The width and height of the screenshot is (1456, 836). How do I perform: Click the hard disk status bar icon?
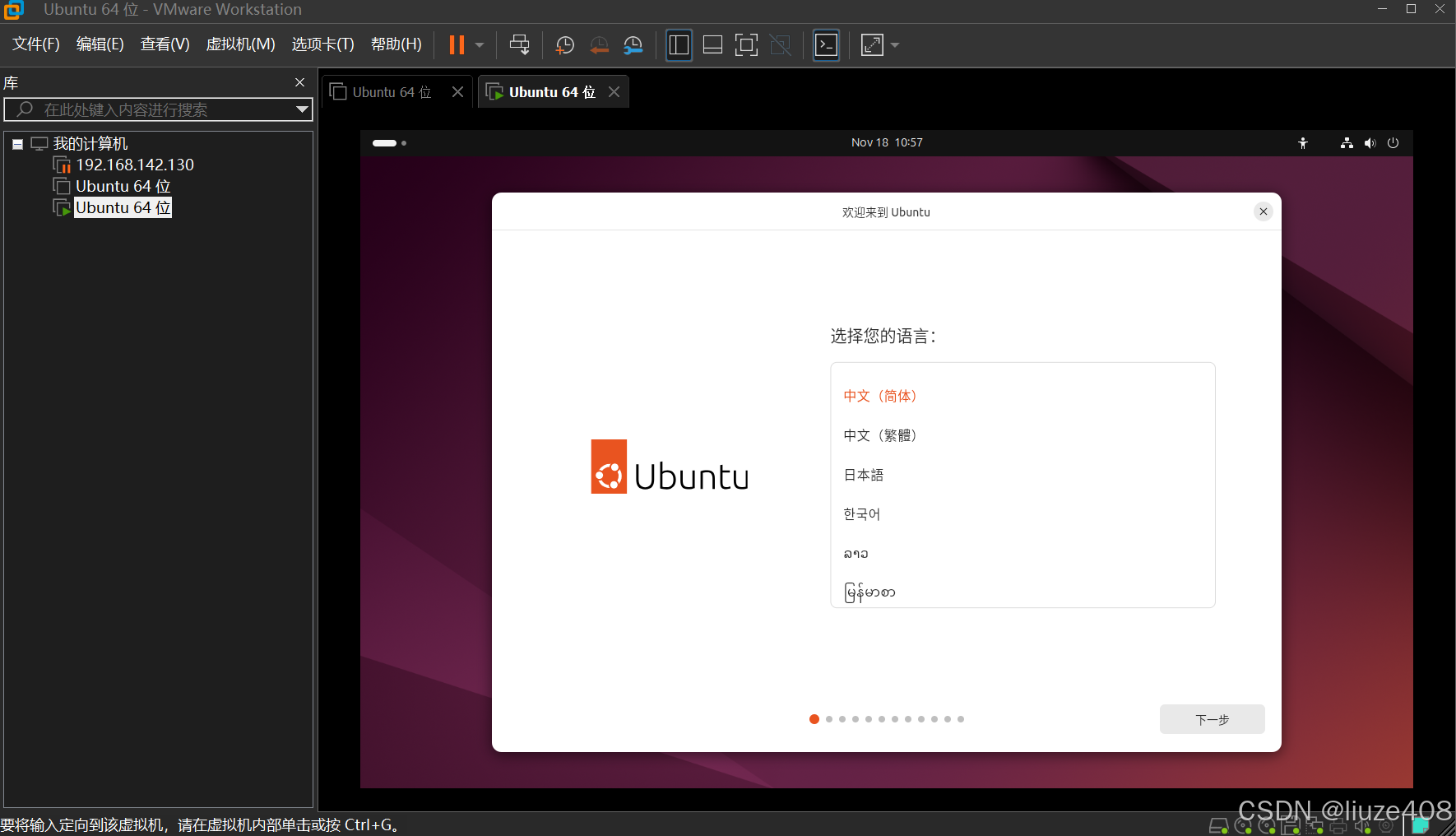[1218, 826]
